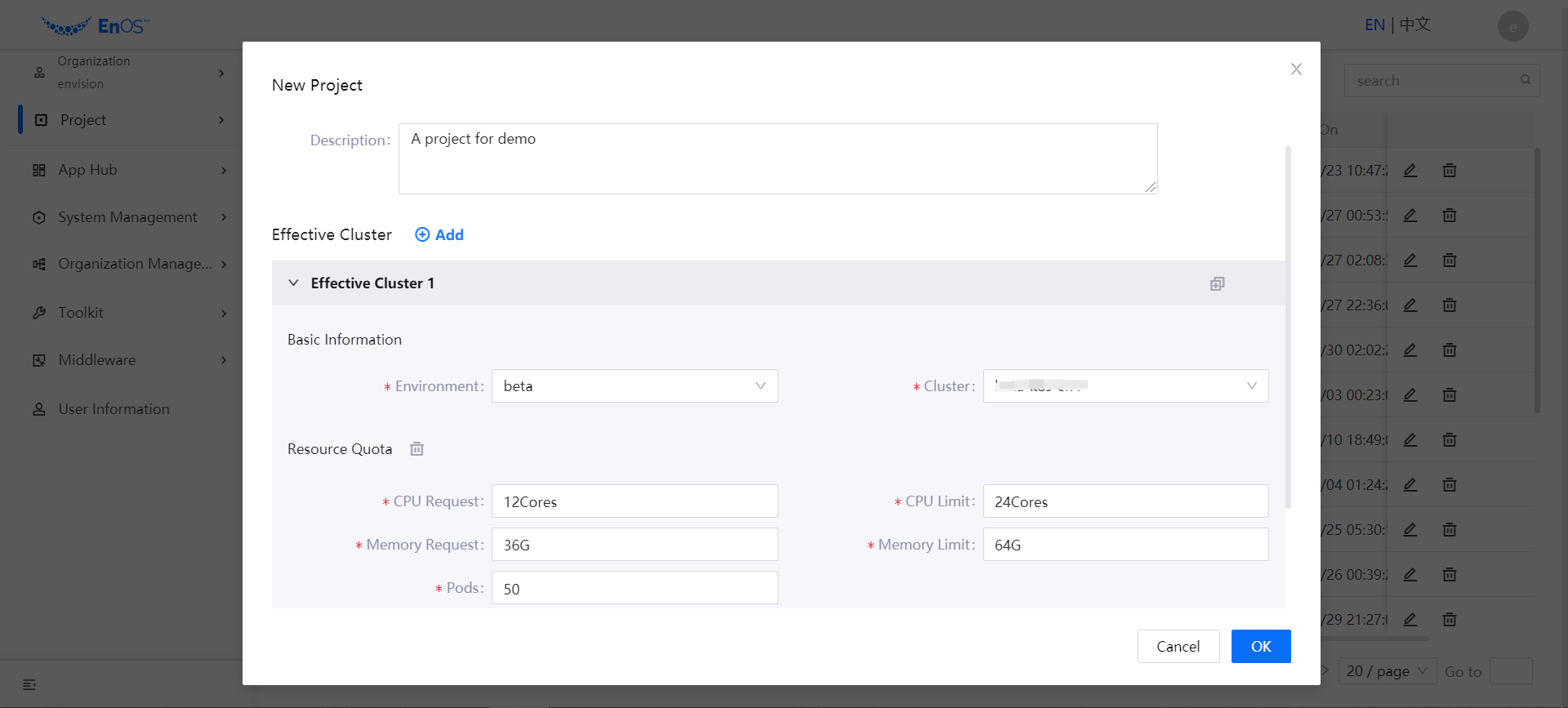Click the dialog's vertical scrollbar
1568x708 pixels.
[1288, 327]
